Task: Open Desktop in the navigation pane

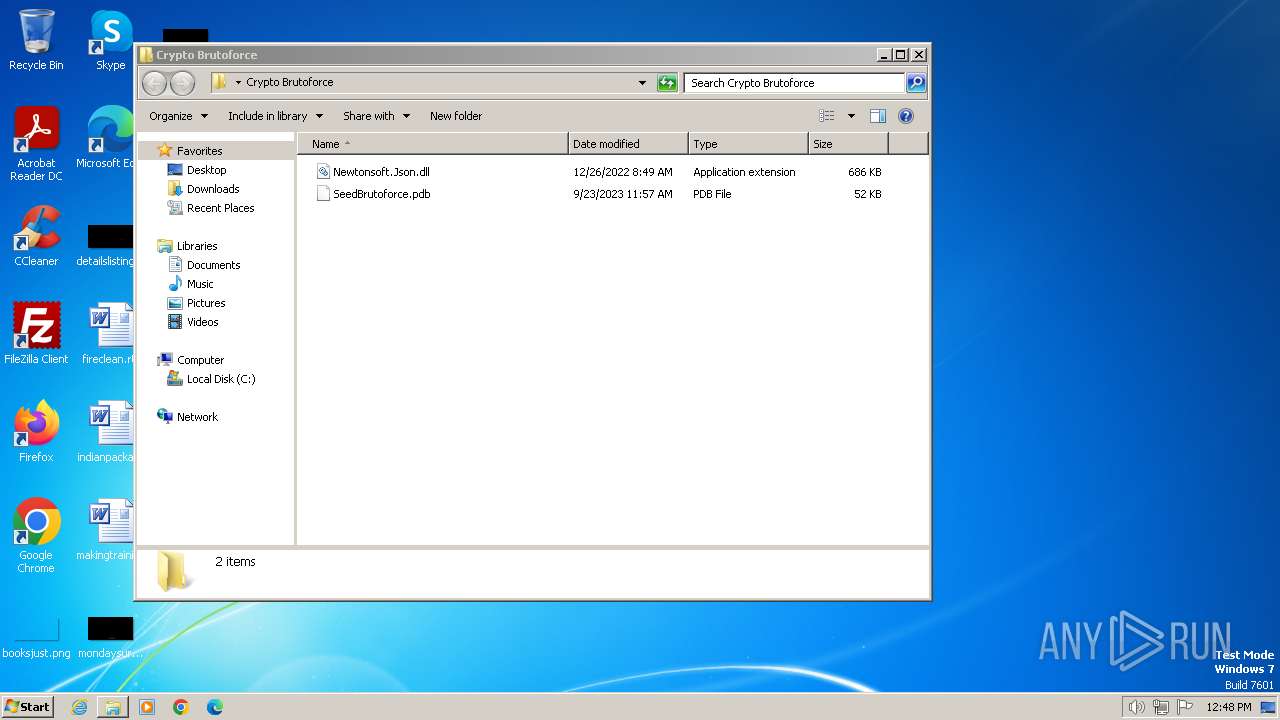Action: pos(206,170)
